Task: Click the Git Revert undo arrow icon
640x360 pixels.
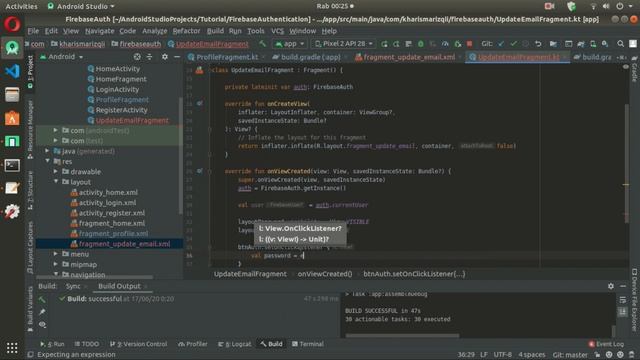Action: point(538,44)
